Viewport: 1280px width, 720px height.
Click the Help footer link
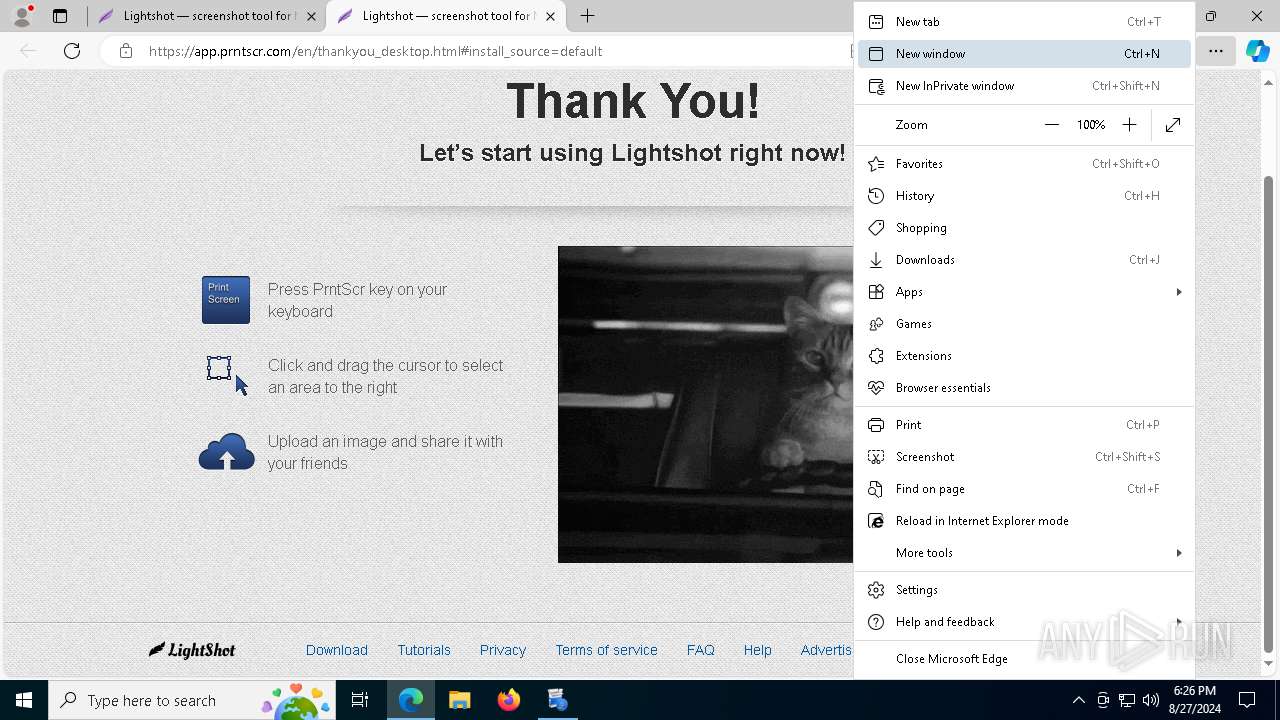click(758, 650)
